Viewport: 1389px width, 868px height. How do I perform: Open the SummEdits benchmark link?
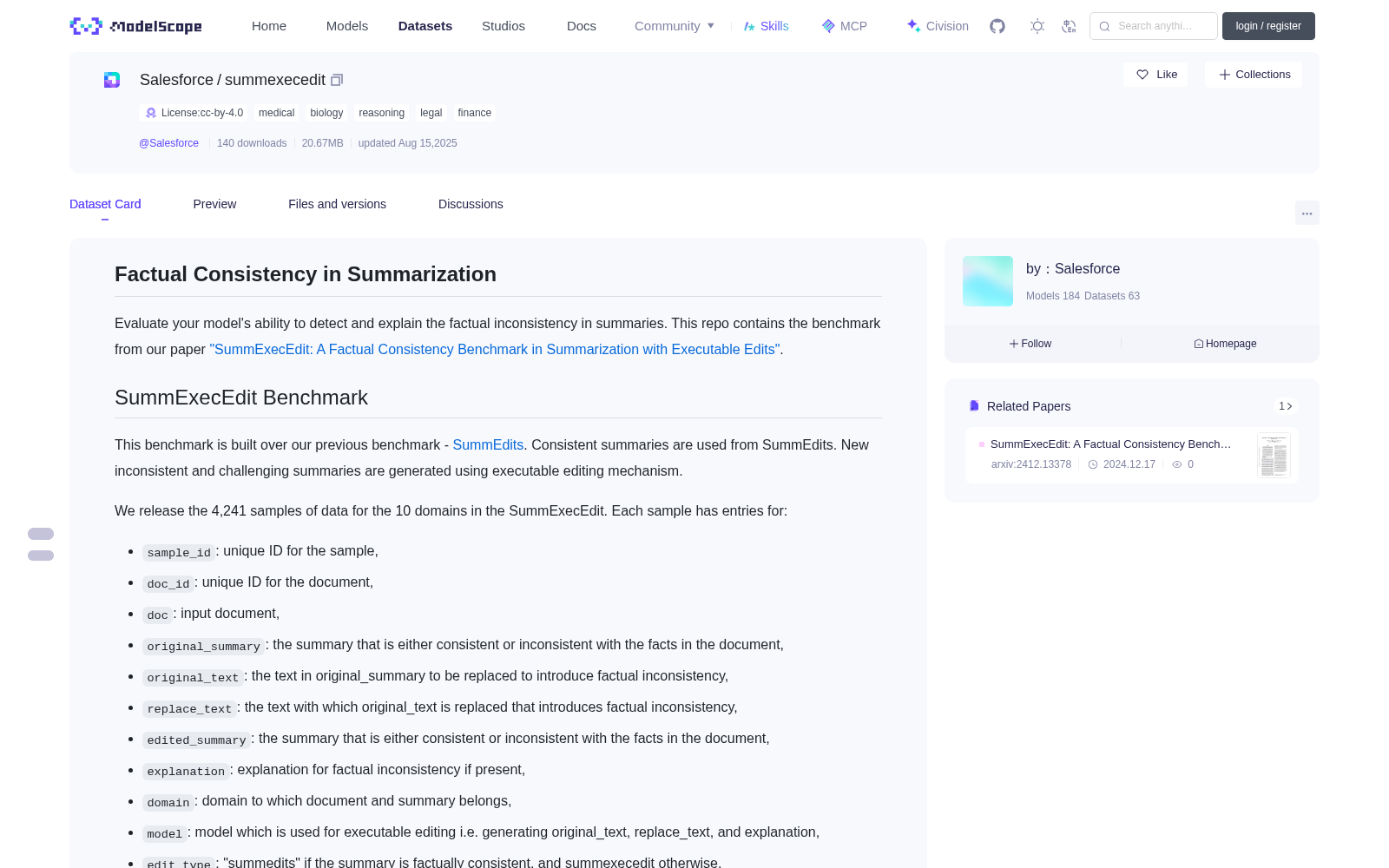[x=488, y=444]
